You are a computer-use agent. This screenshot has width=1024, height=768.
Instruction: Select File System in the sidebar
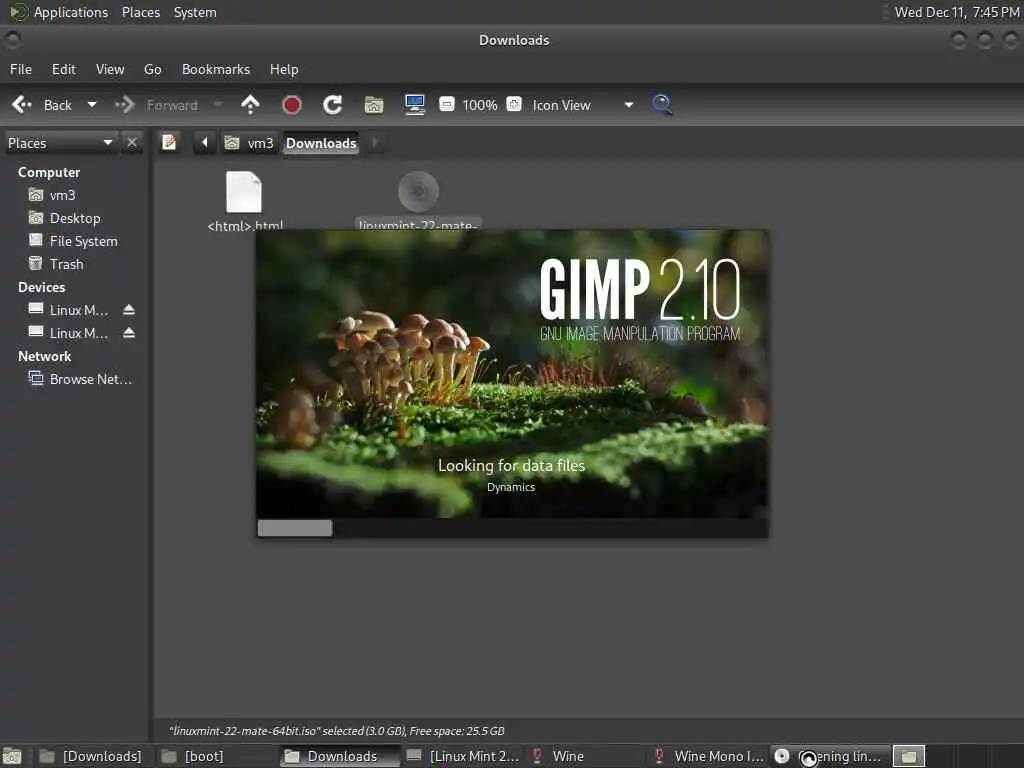click(x=73, y=241)
